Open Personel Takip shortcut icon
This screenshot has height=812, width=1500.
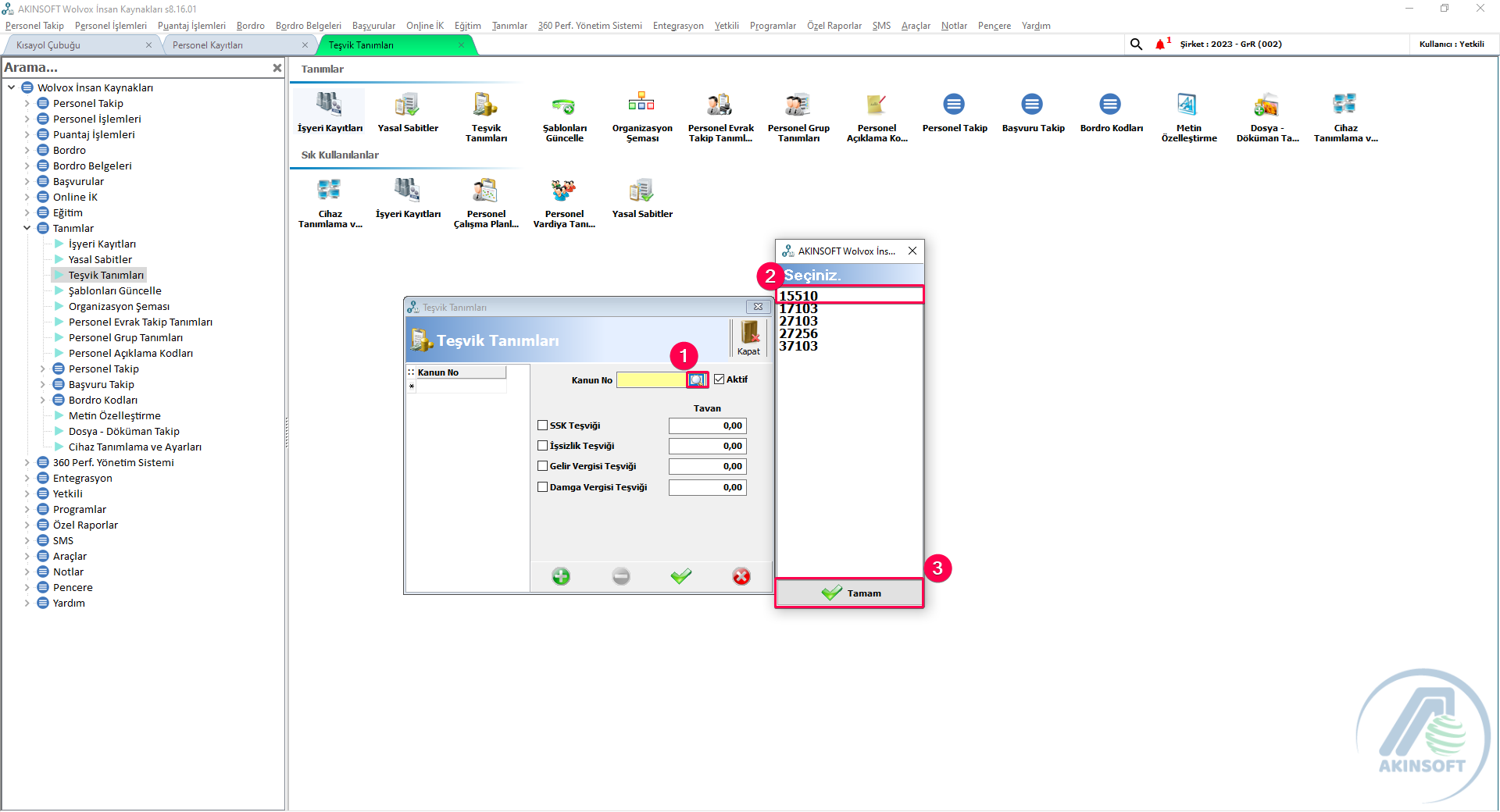(954, 112)
